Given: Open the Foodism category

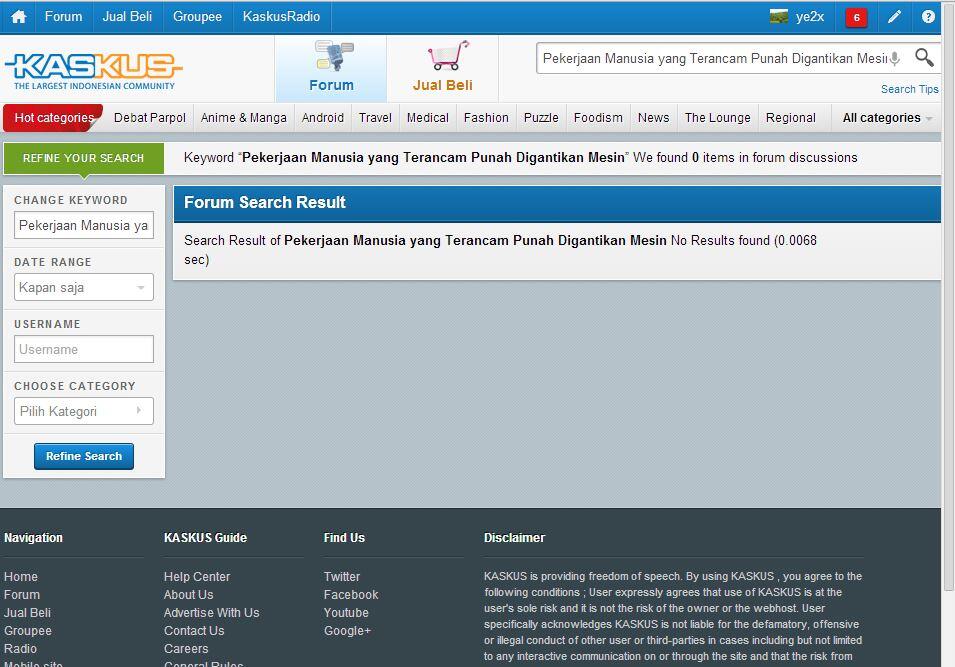Looking at the screenshot, I should click(598, 118).
